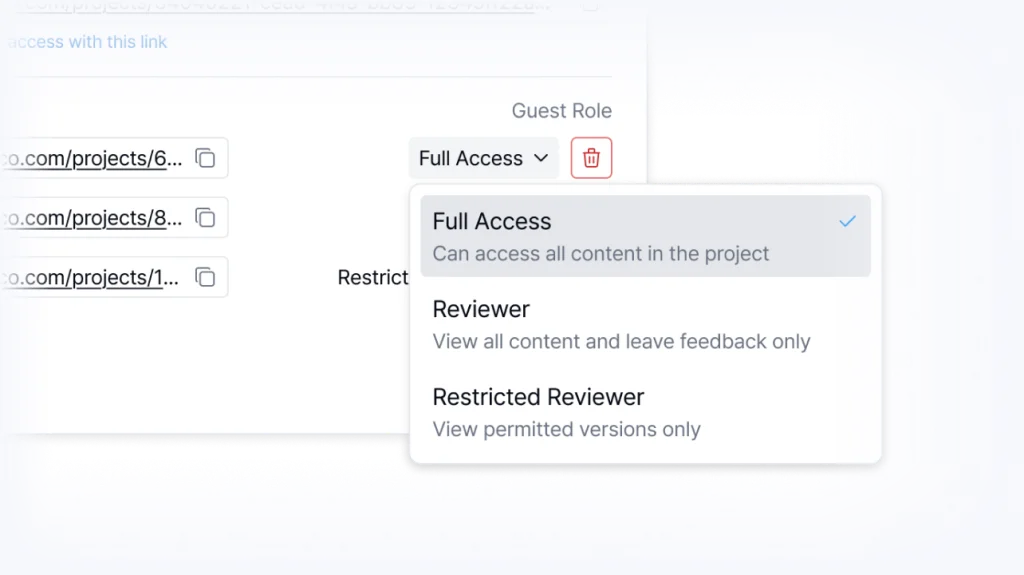Open the co.com/projects/1... link
The width and height of the screenshot is (1024, 575).
93,277
